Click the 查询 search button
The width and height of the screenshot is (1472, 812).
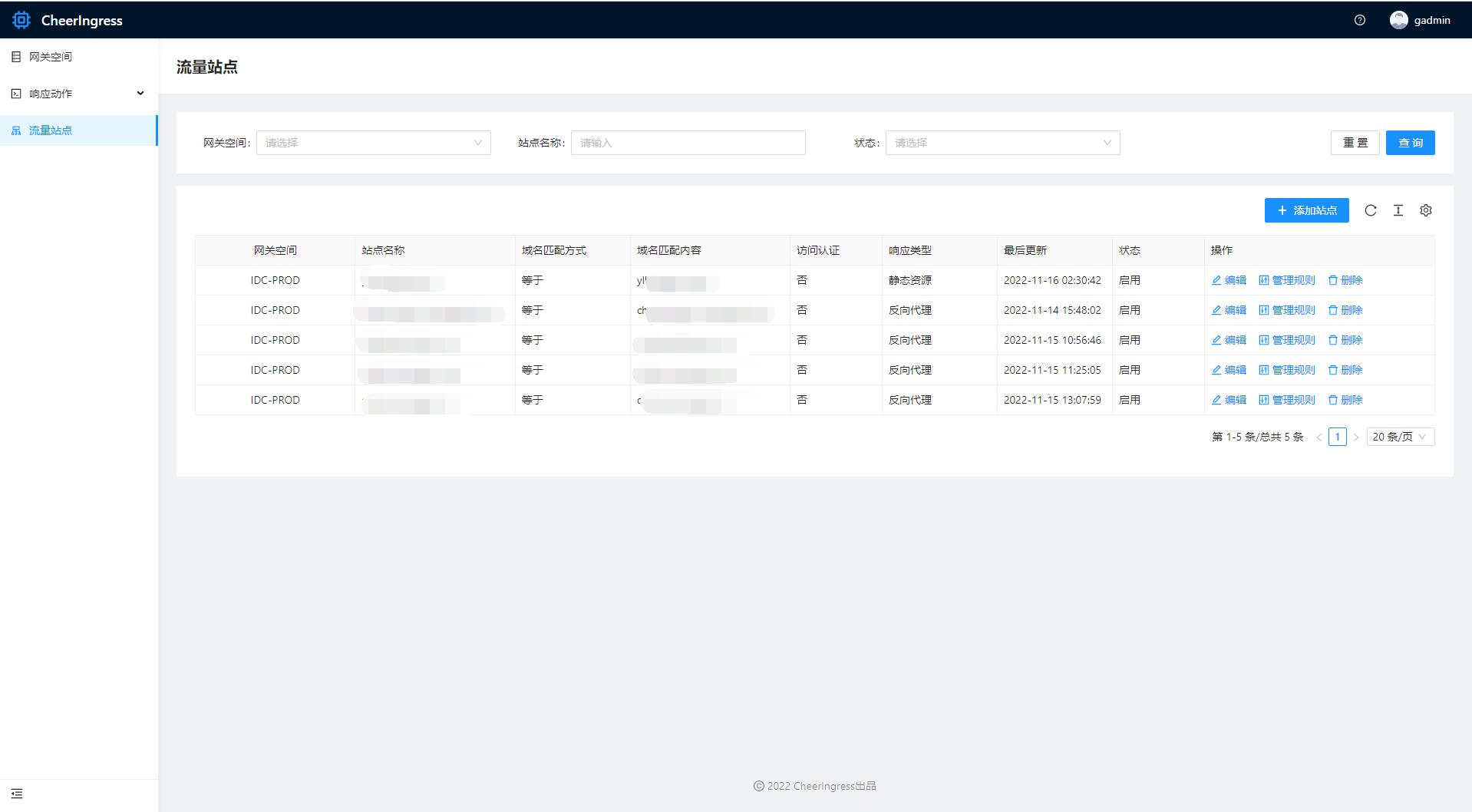(1410, 143)
